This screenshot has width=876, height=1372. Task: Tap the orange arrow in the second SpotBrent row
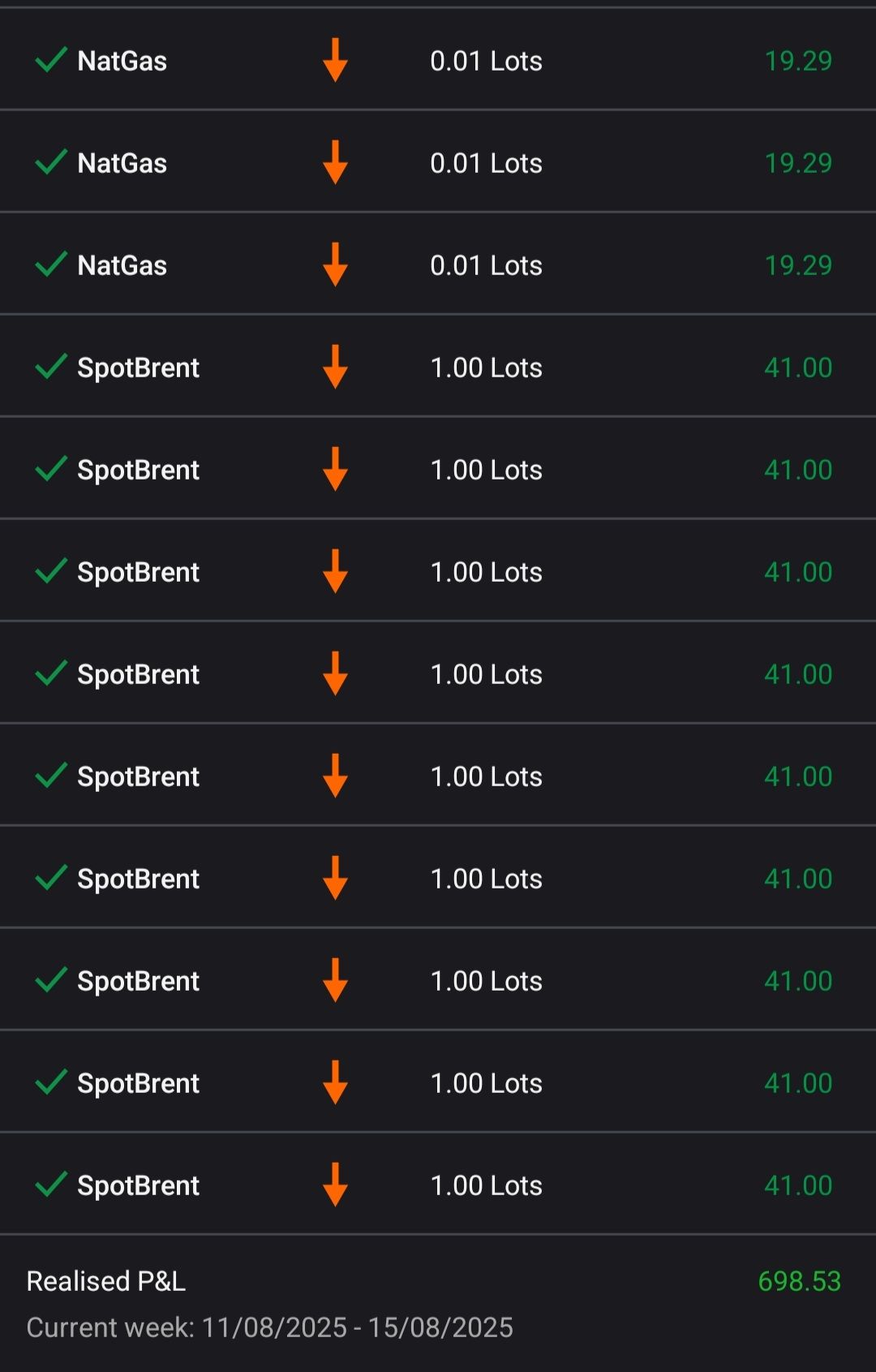[335, 469]
